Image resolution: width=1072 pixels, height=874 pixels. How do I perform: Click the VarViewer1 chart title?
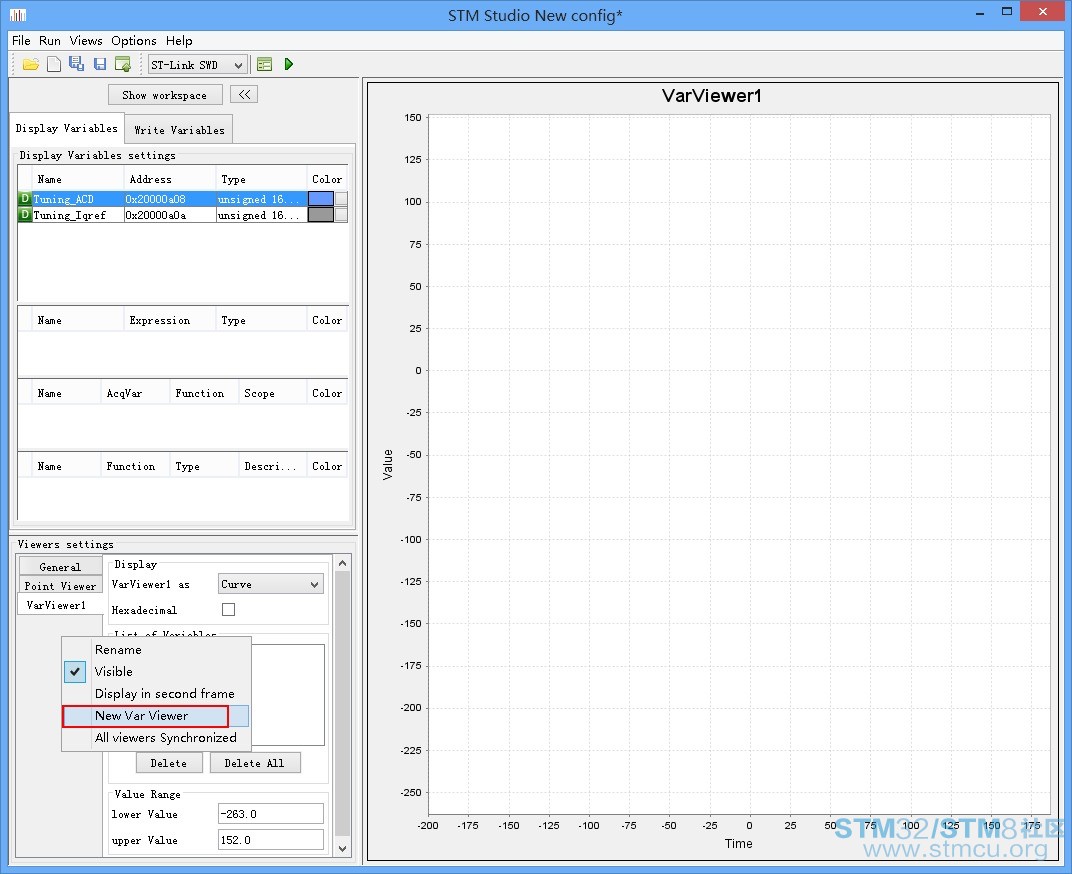711,96
